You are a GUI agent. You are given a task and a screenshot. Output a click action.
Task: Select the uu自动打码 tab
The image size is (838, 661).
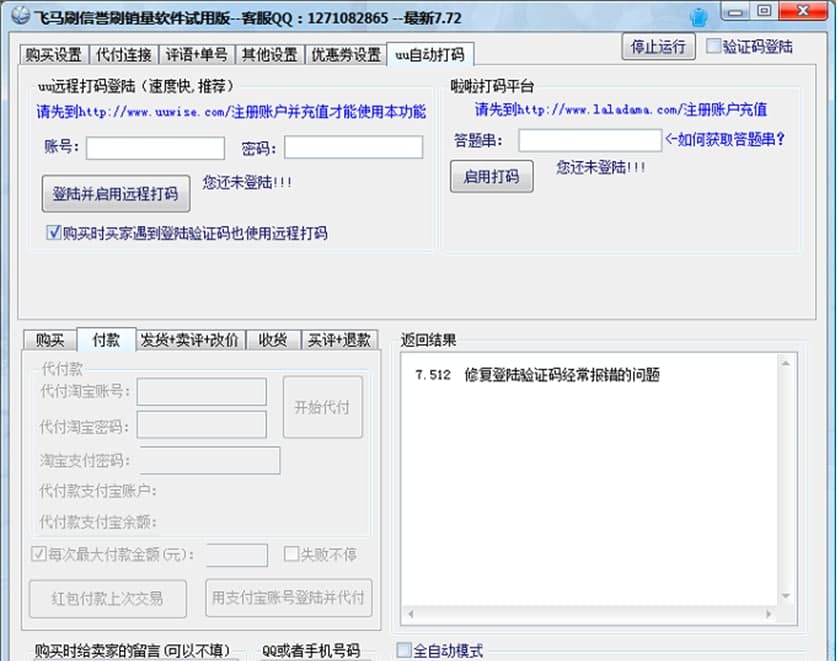pos(430,55)
